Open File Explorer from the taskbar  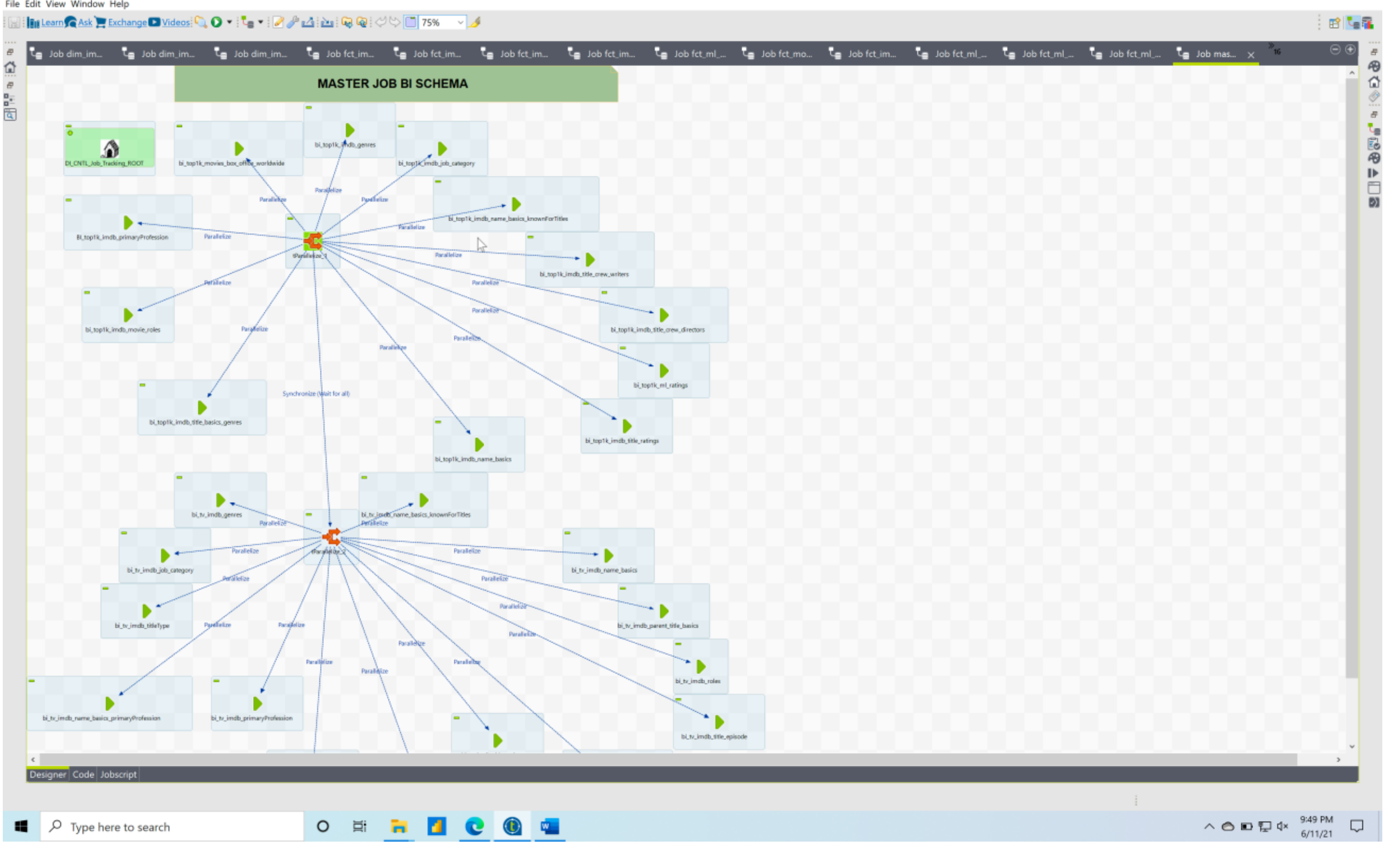pos(399,827)
